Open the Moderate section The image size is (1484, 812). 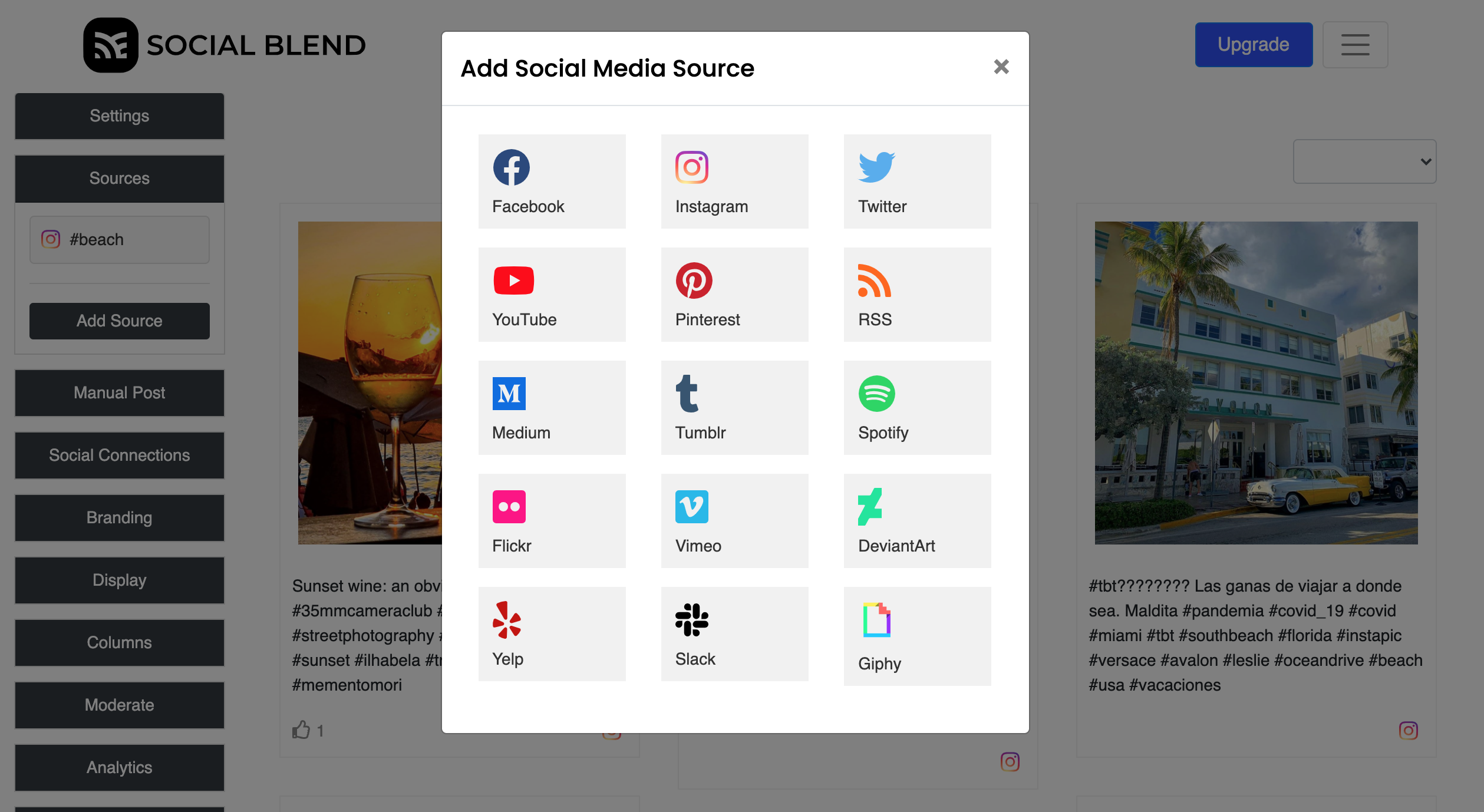tap(120, 705)
